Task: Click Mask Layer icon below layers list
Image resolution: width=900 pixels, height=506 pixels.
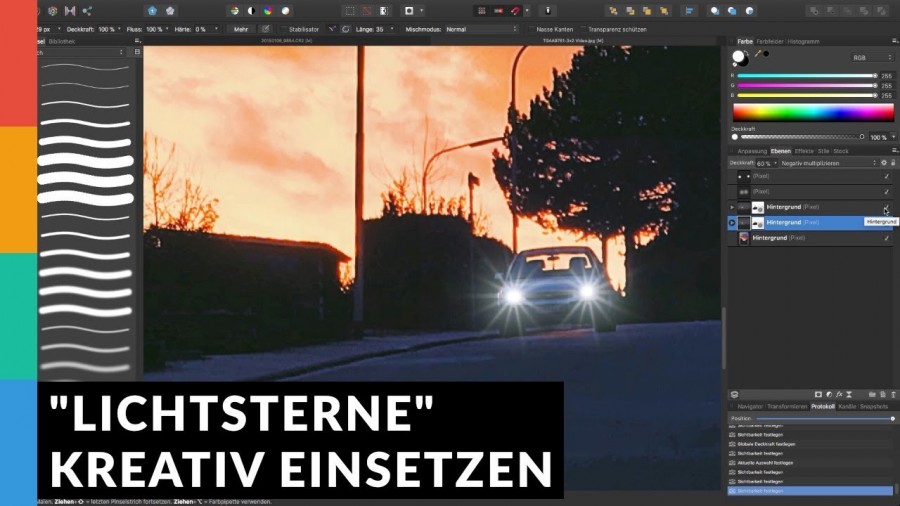Action: click(818, 395)
